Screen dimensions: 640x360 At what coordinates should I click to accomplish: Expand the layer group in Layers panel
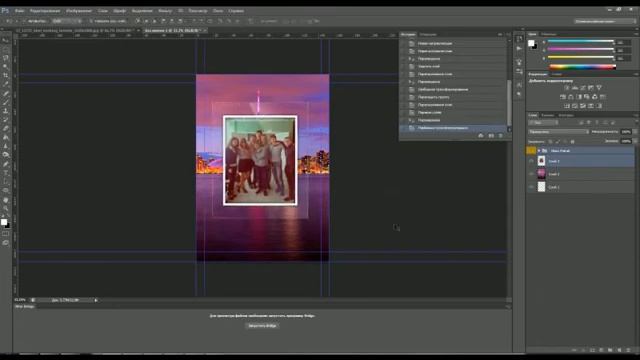[539, 151]
